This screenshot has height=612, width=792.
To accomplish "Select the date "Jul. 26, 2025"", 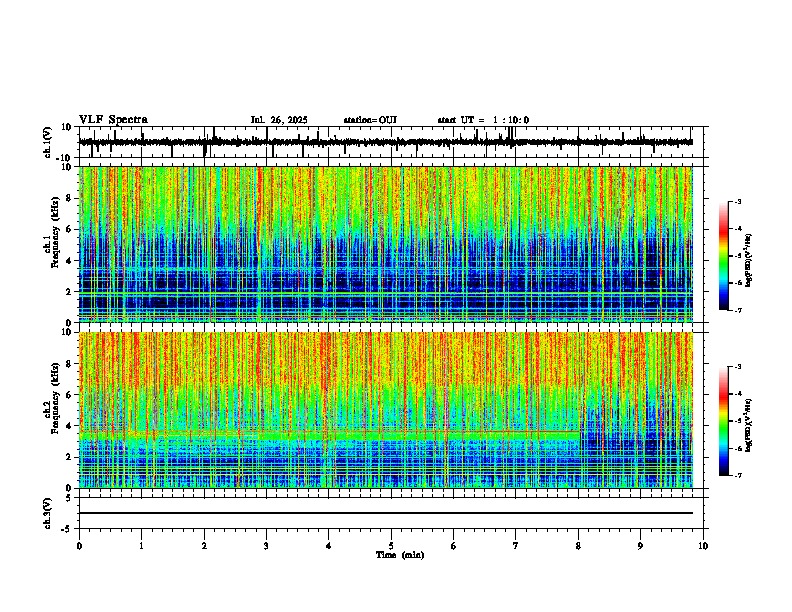I will [x=279, y=120].
